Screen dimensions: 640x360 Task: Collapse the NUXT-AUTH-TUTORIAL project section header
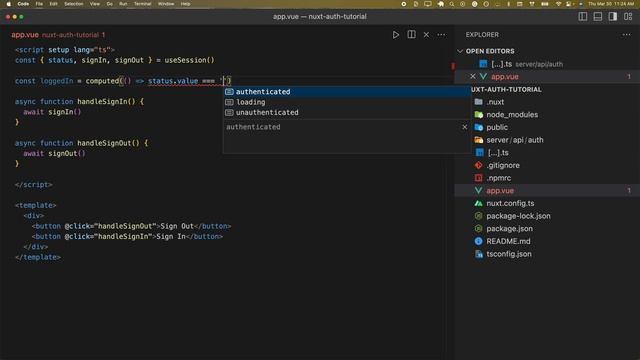point(507,89)
